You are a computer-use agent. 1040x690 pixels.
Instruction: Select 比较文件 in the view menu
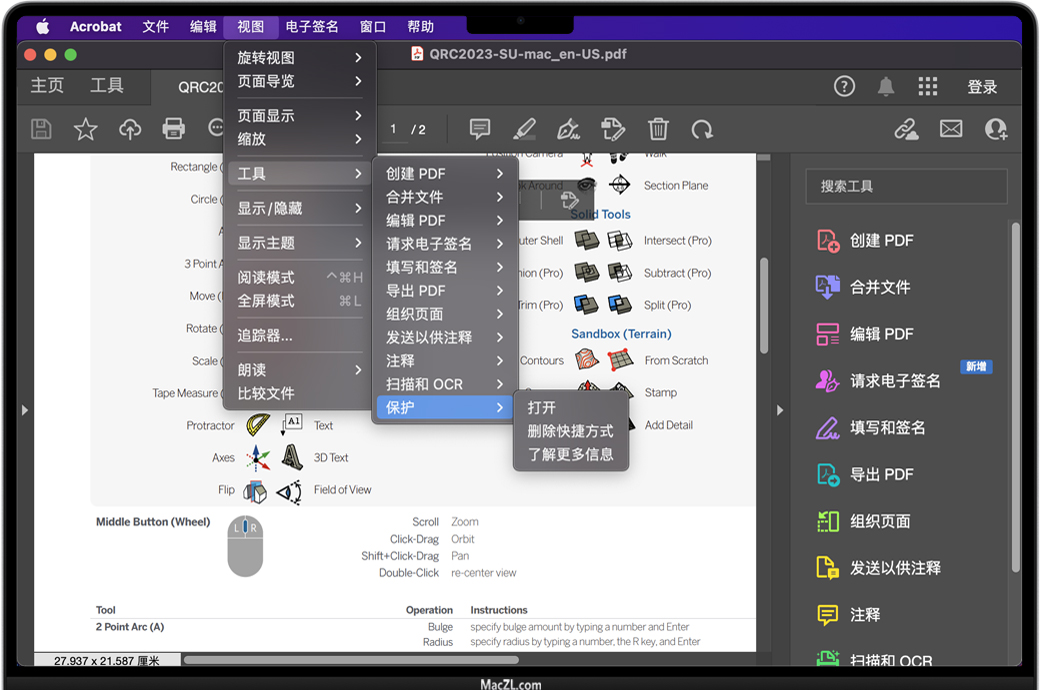266,394
